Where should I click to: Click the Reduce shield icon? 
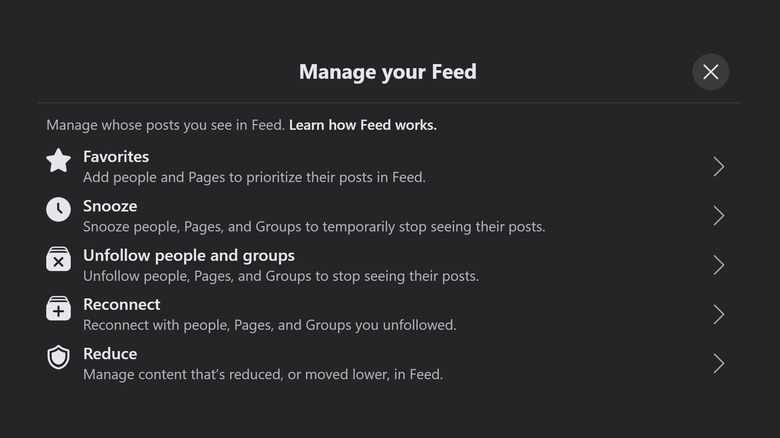pyautogui.click(x=59, y=358)
